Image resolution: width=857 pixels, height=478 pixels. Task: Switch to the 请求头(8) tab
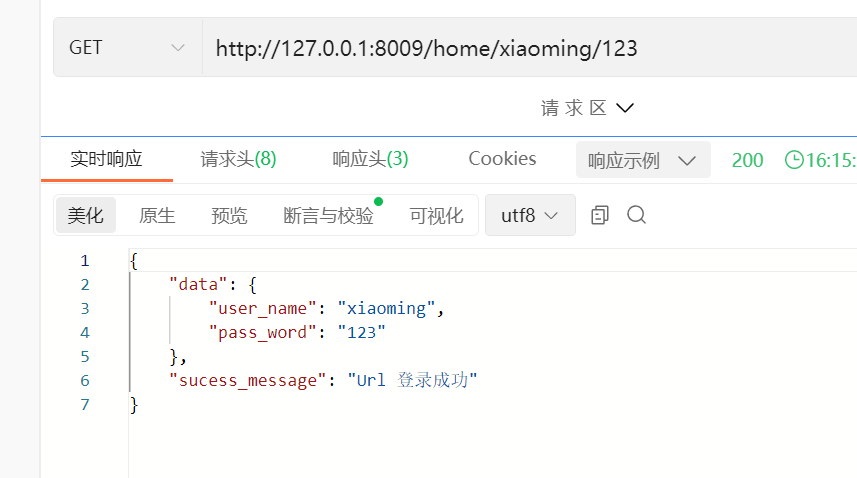click(238, 159)
